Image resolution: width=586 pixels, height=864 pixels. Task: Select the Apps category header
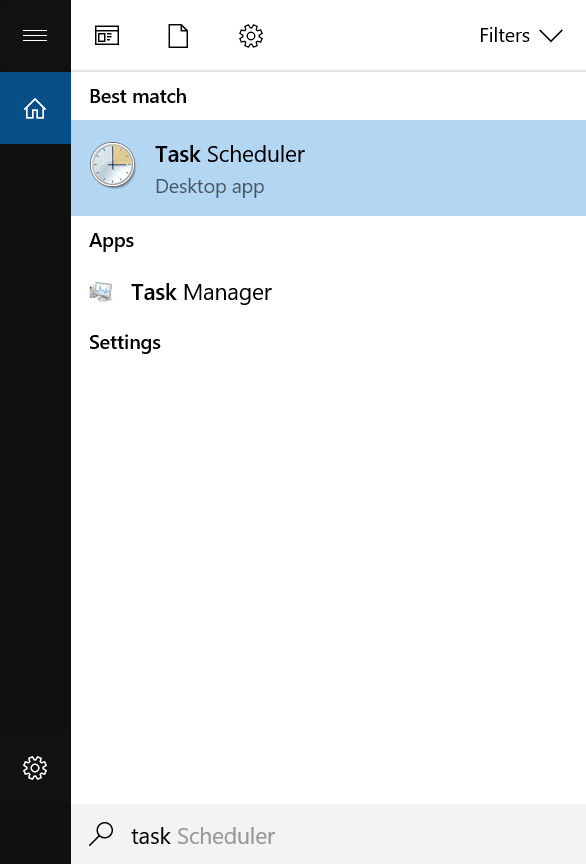(111, 241)
